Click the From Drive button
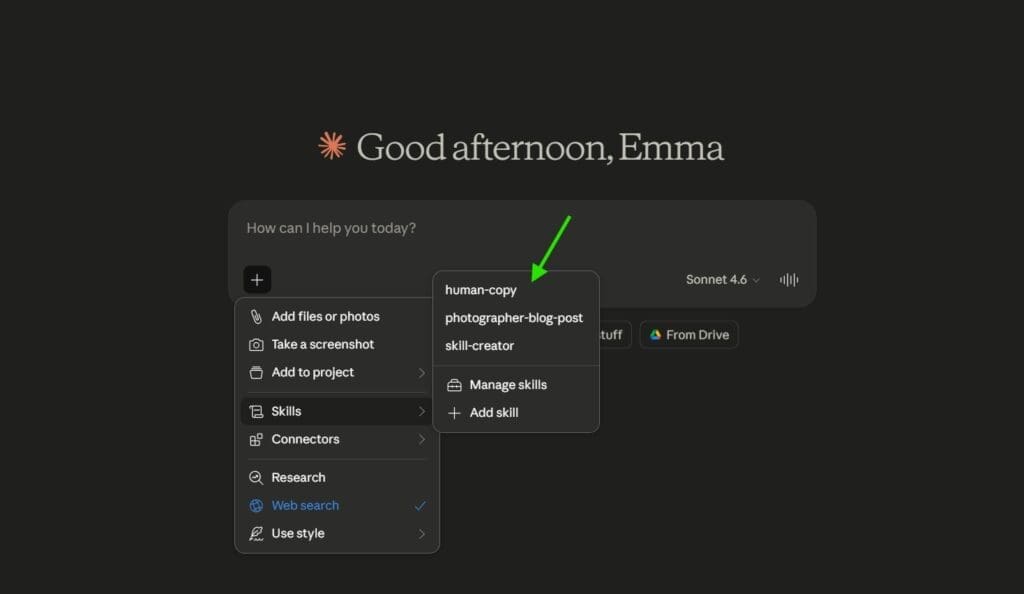 689,335
